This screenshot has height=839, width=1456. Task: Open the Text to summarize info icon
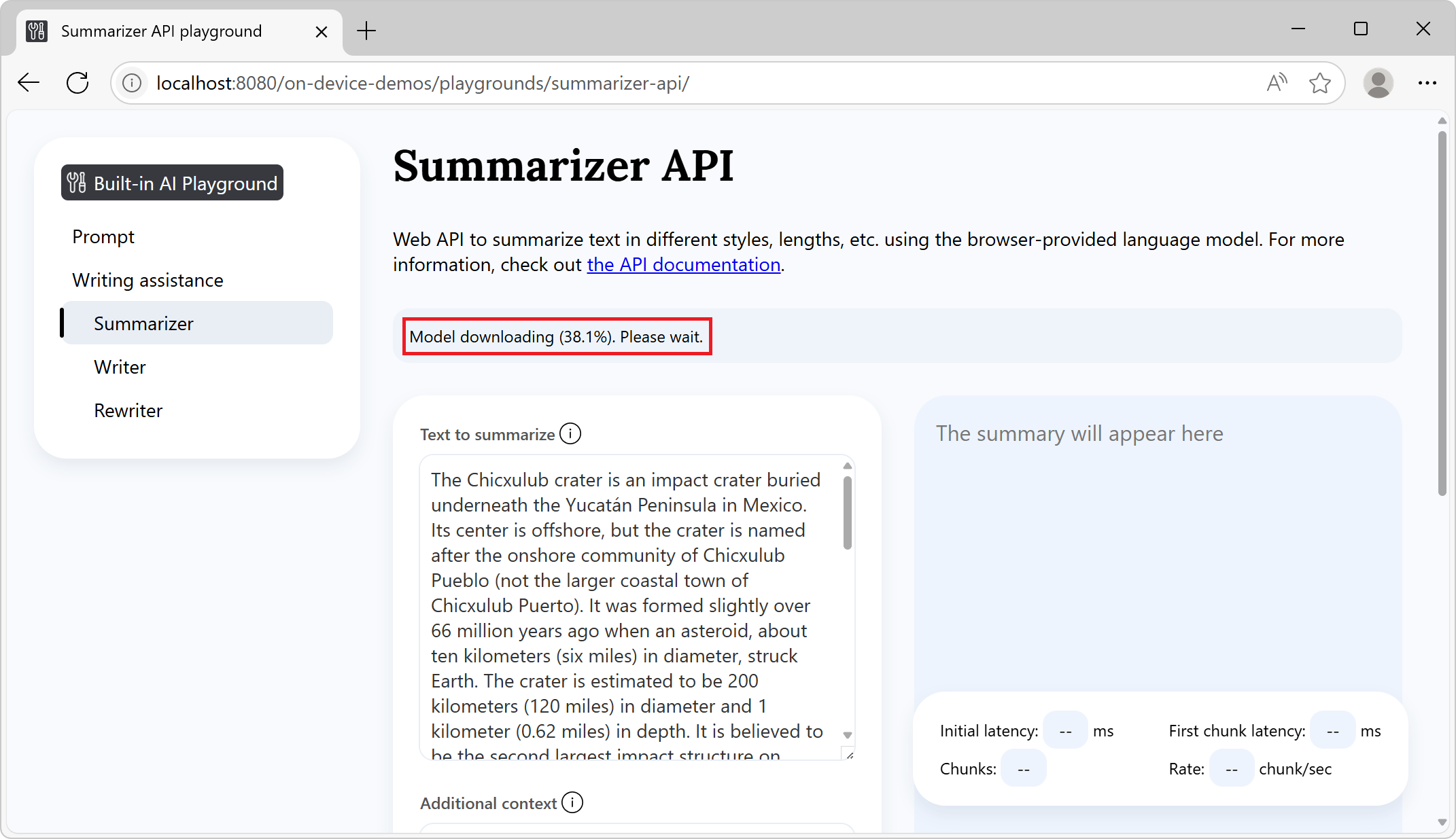coord(570,433)
